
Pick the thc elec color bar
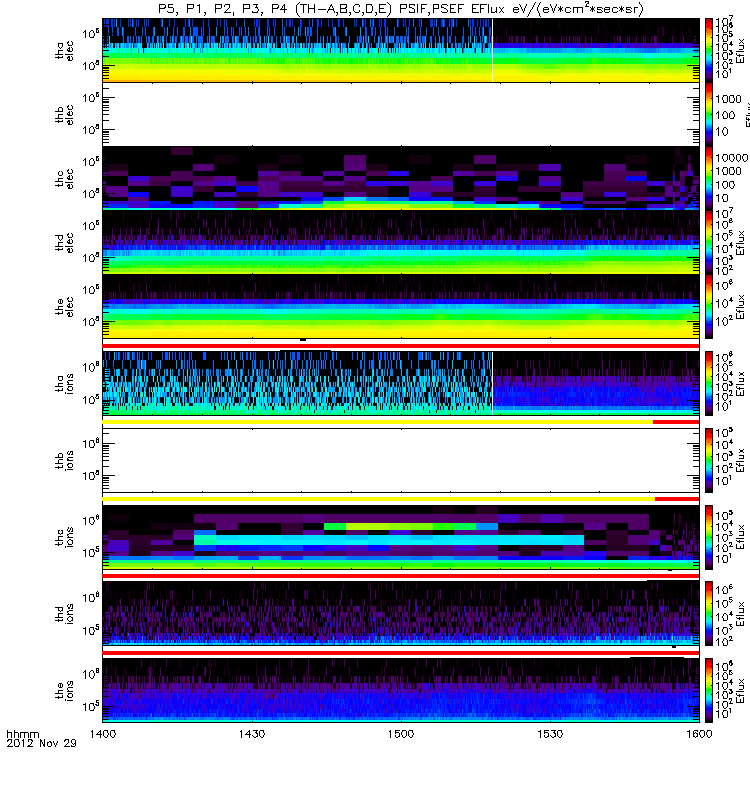coord(709,178)
